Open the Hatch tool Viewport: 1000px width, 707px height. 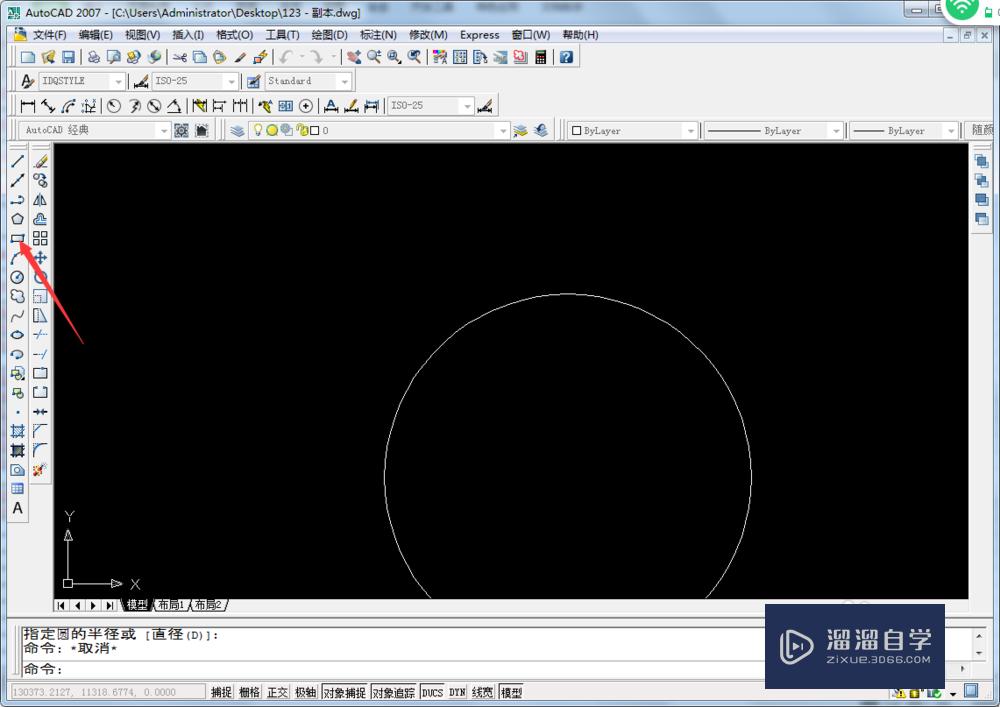(x=17, y=431)
